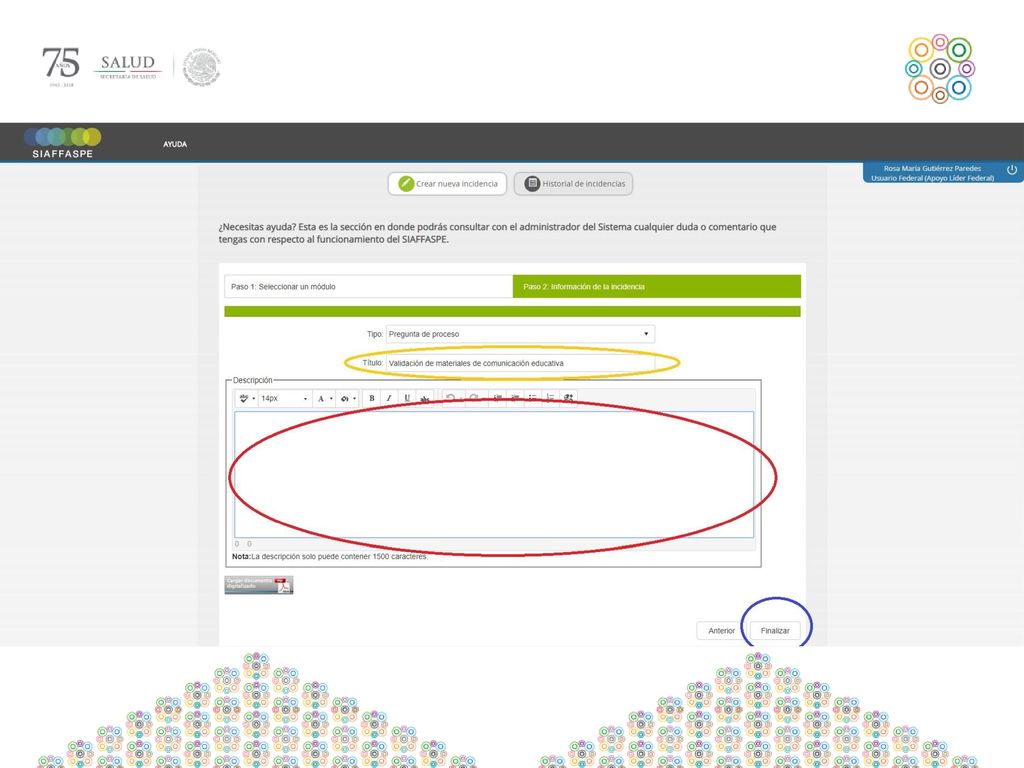Click the list icon on Historial de incidencias
1024x768 pixels.
coord(532,184)
